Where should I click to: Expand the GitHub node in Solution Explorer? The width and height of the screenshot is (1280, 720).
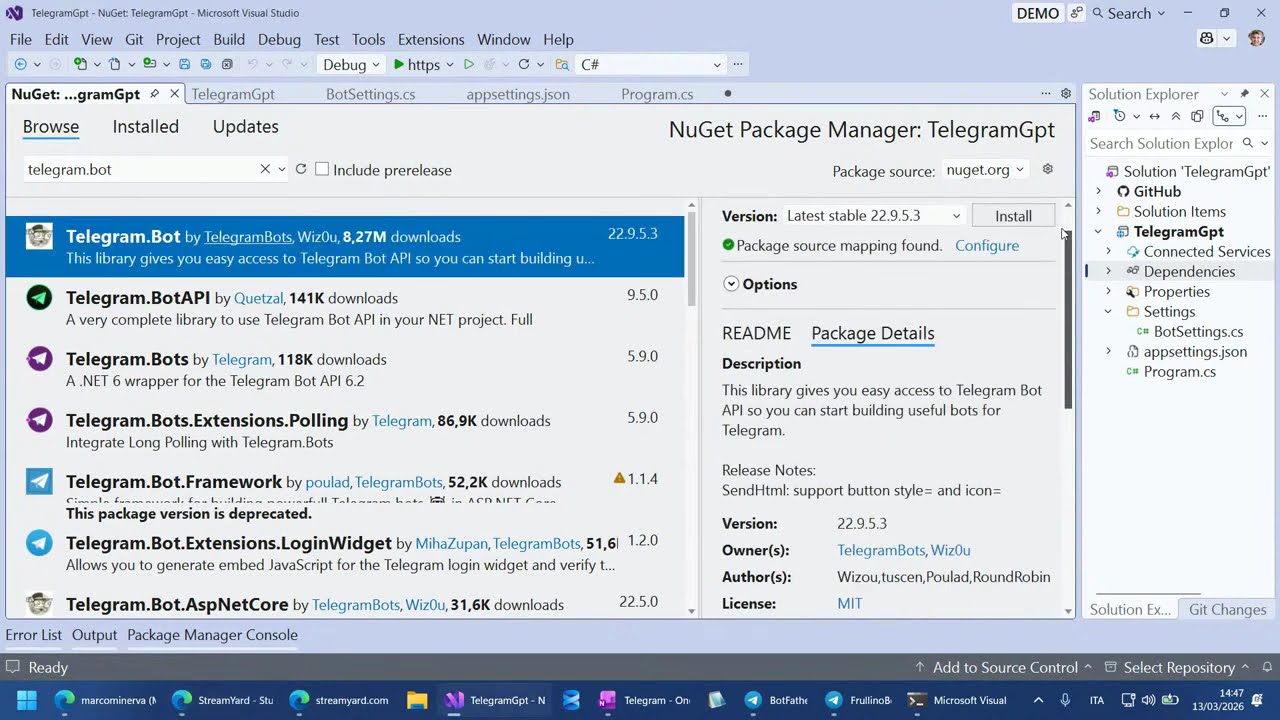[1098, 191]
